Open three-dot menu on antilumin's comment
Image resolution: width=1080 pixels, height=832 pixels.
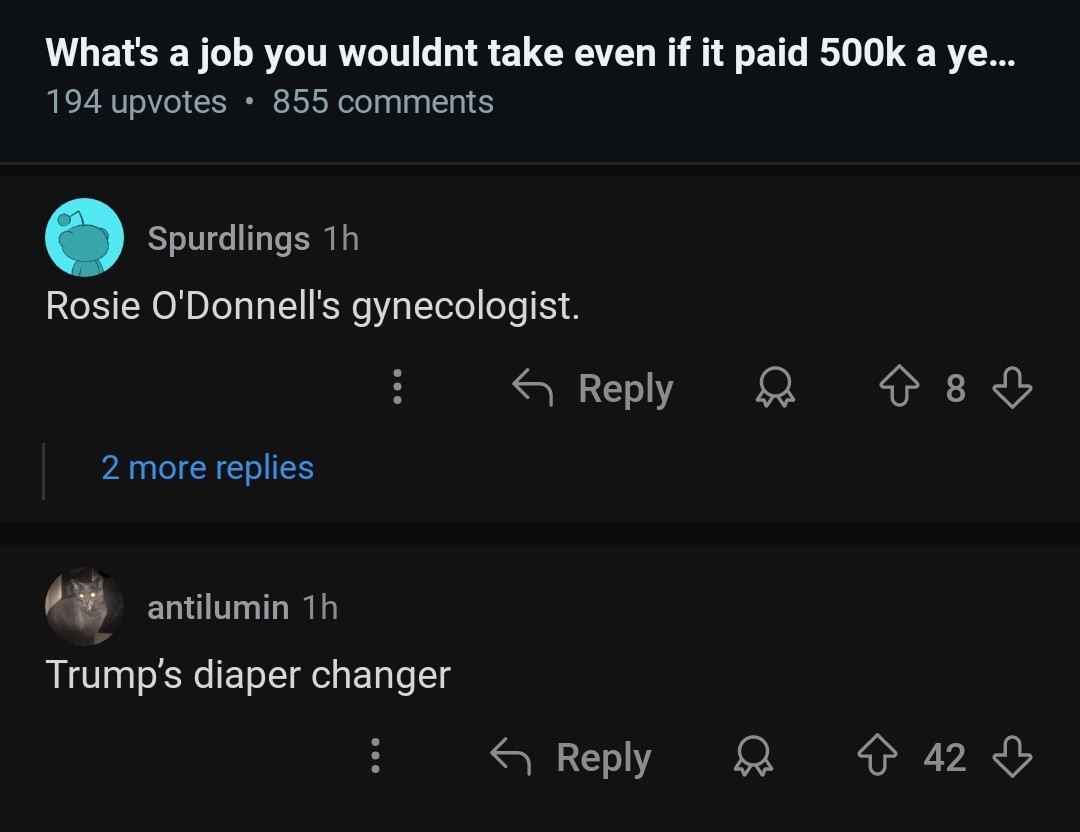point(375,756)
